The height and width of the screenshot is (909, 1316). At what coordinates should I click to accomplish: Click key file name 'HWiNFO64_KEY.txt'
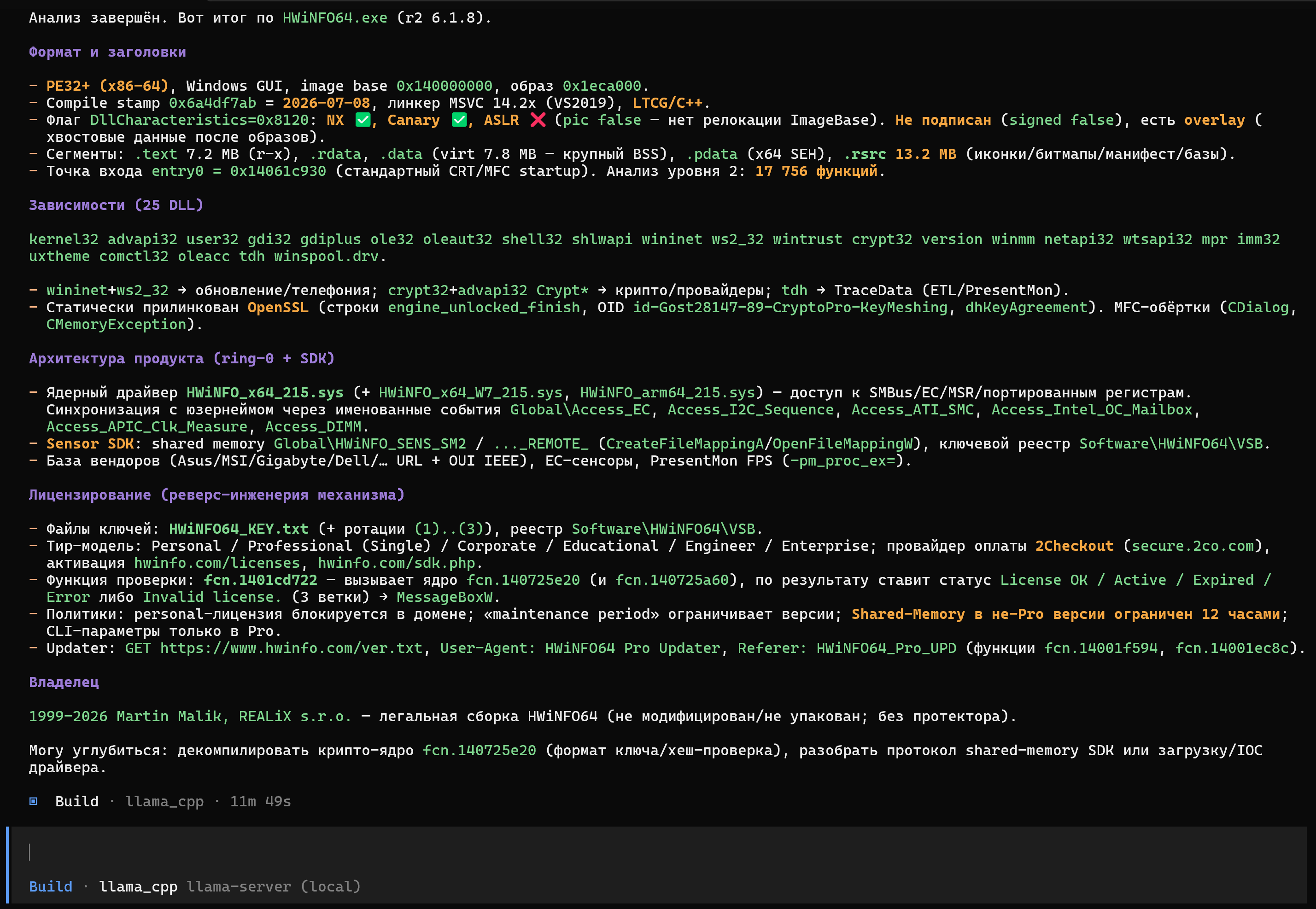coord(239,529)
